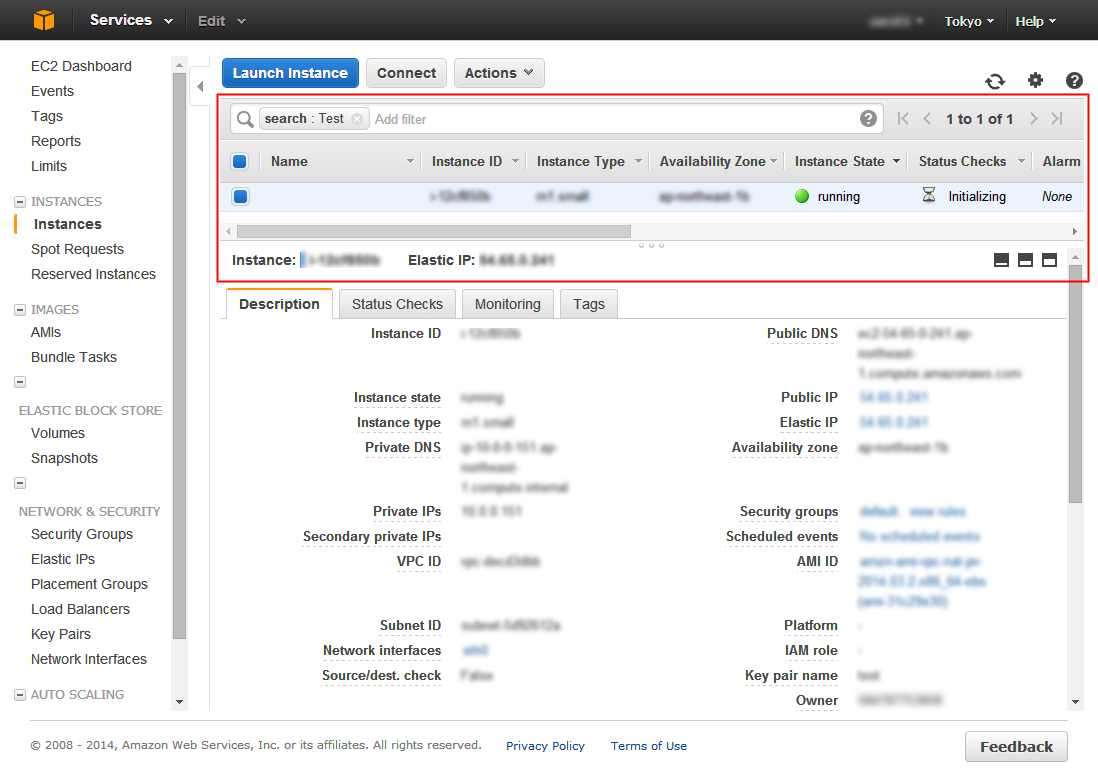Click detail pane scroll-down arrow
The height and width of the screenshot is (771, 1098).
click(1075, 702)
